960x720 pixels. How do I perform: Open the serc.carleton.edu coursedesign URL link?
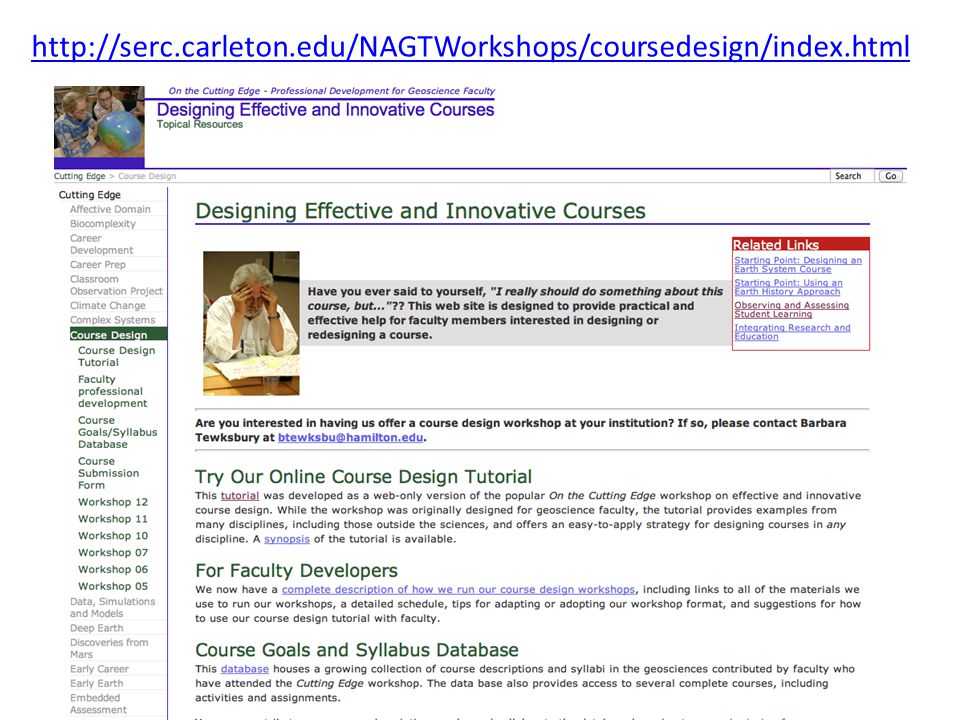coord(470,47)
